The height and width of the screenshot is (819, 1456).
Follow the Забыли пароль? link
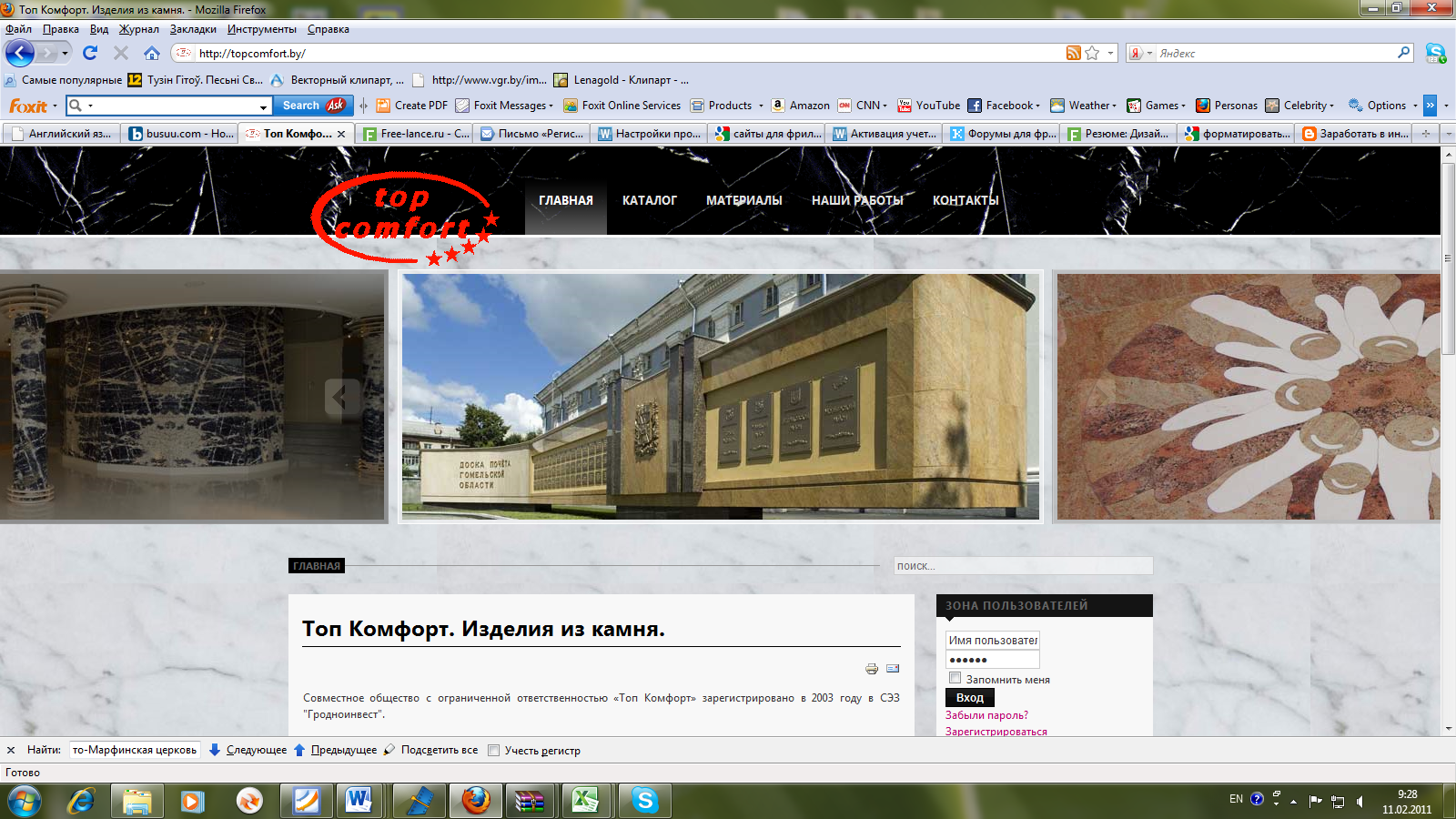986,715
